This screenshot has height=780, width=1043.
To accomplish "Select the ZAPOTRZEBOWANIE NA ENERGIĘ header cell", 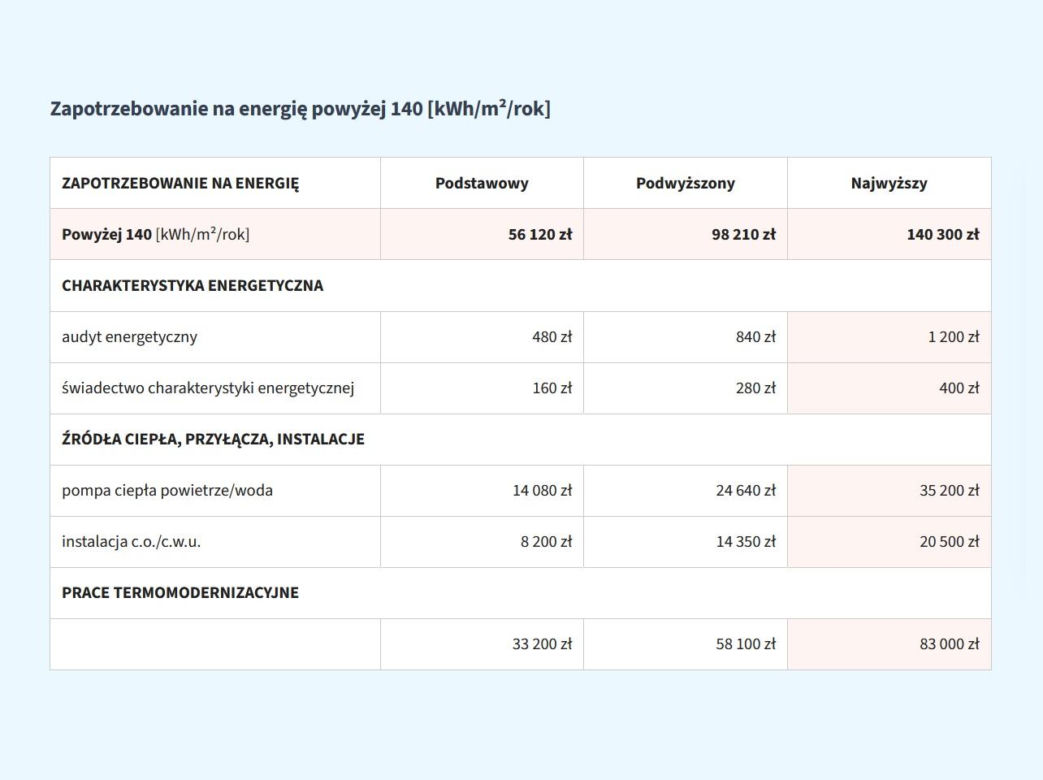I will click(x=215, y=183).
